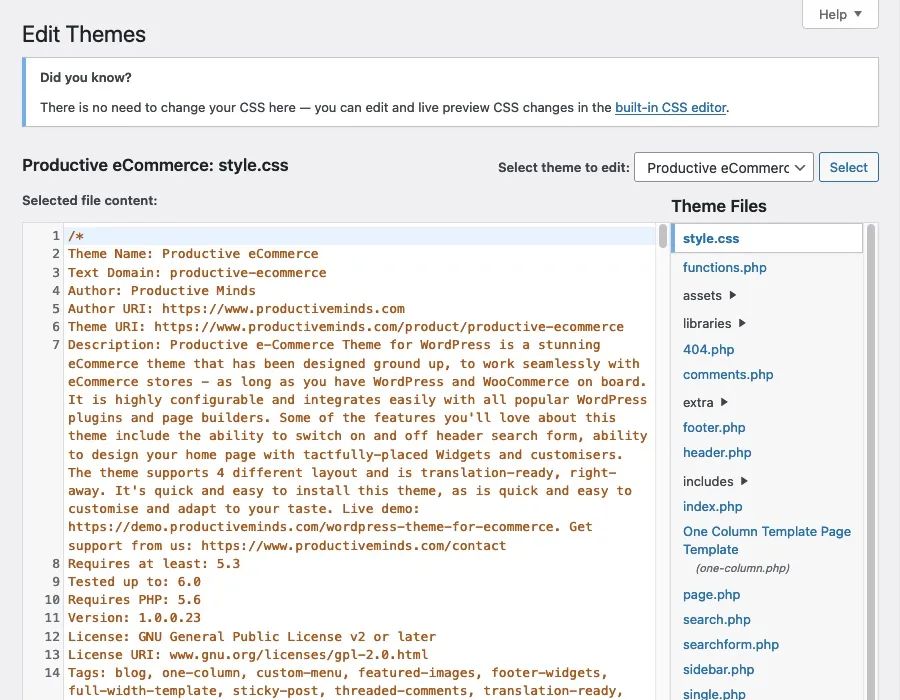Open index.php file
The height and width of the screenshot is (700, 900).
(x=712, y=507)
